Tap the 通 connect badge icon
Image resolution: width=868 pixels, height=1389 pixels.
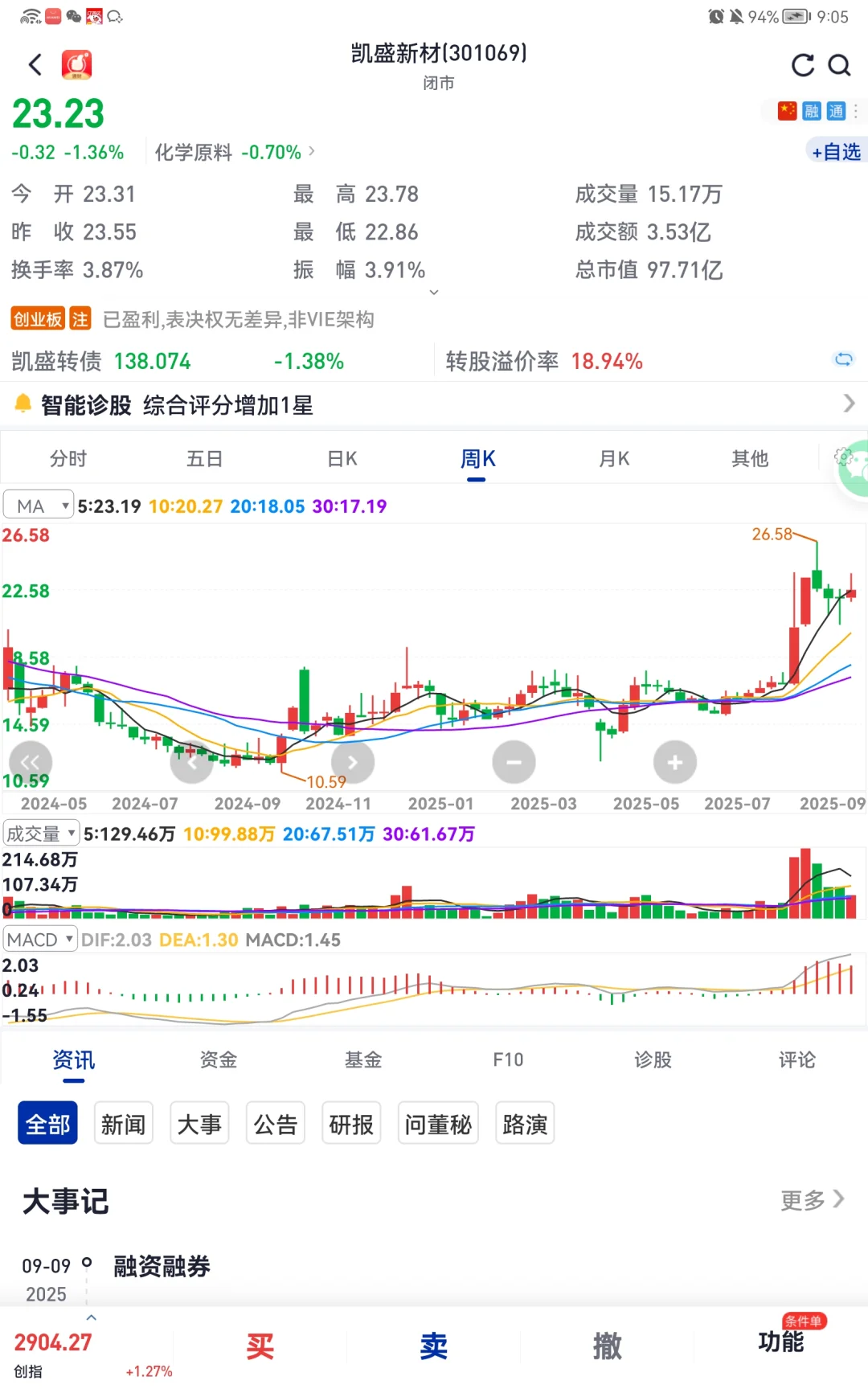(x=836, y=111)
